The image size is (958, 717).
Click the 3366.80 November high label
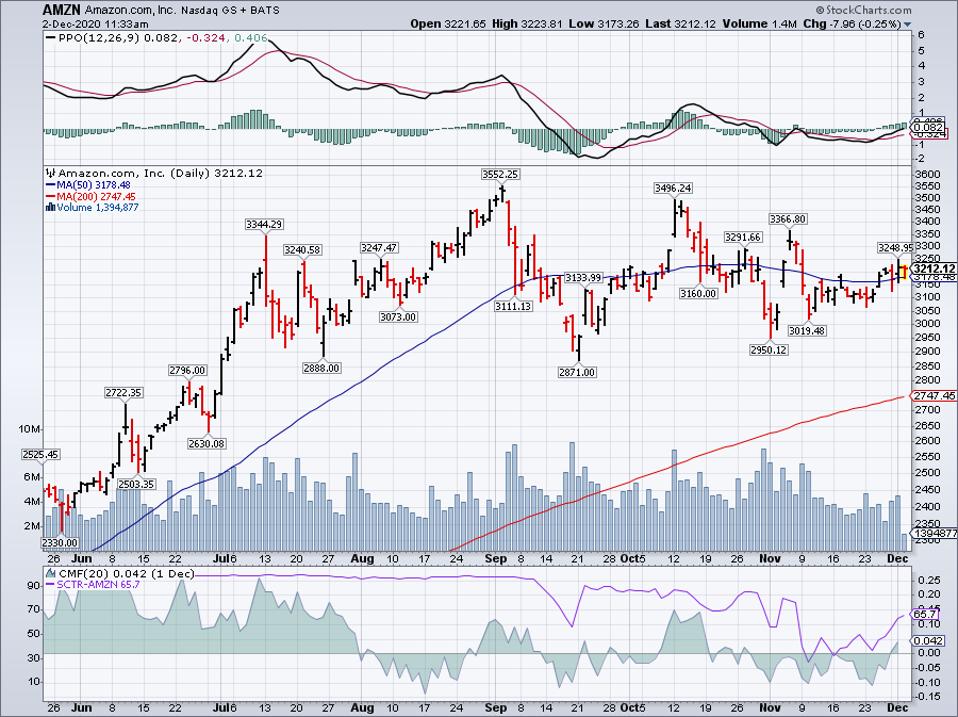788,219
